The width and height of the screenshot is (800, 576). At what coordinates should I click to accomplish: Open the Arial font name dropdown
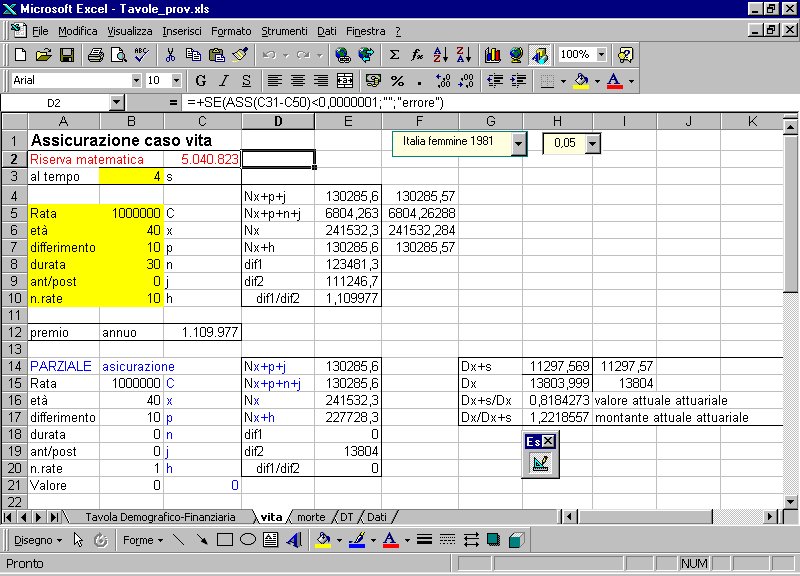[x=136, y=80]
